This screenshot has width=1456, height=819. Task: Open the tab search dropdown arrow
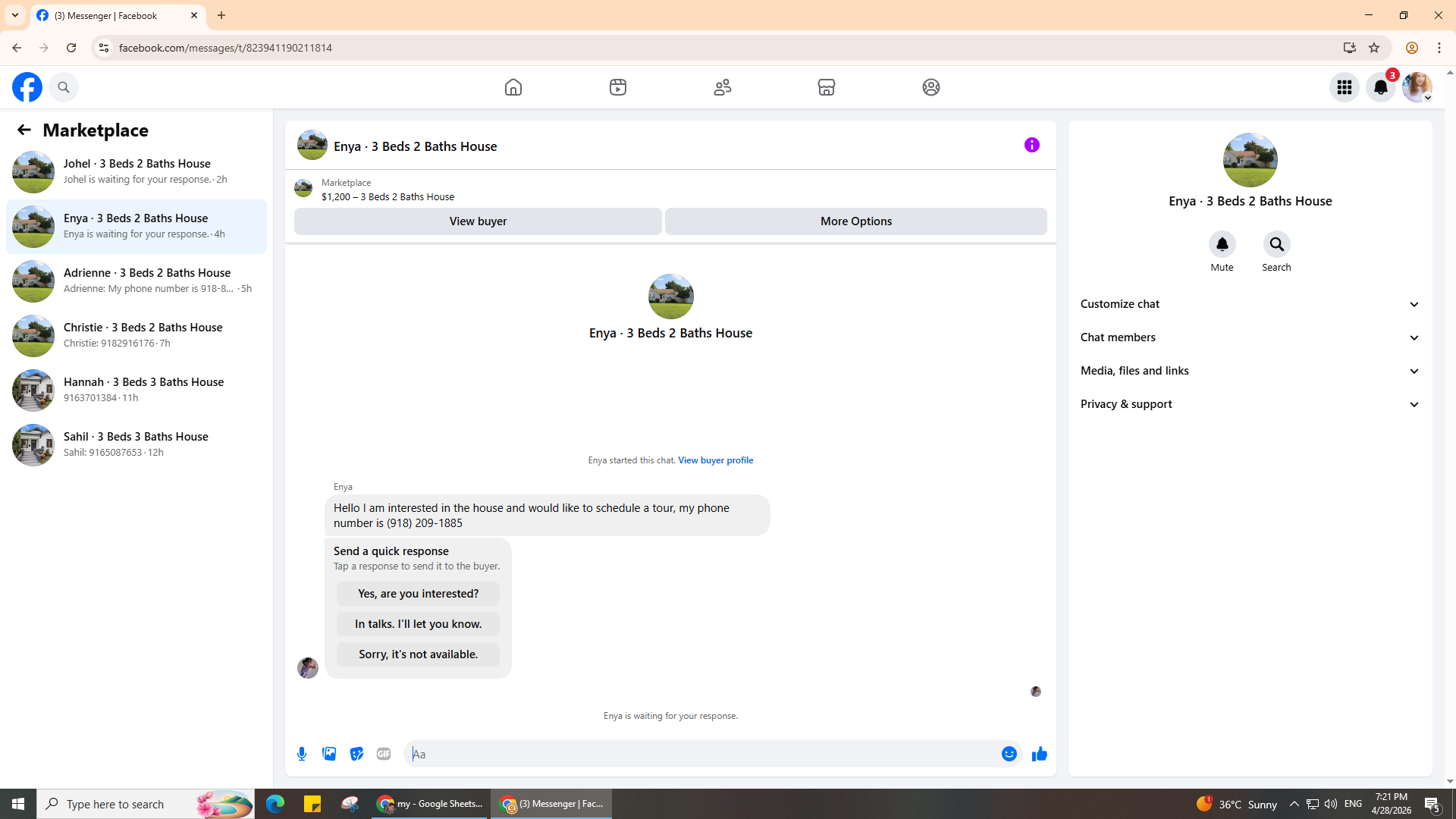(x=15, y=15)
